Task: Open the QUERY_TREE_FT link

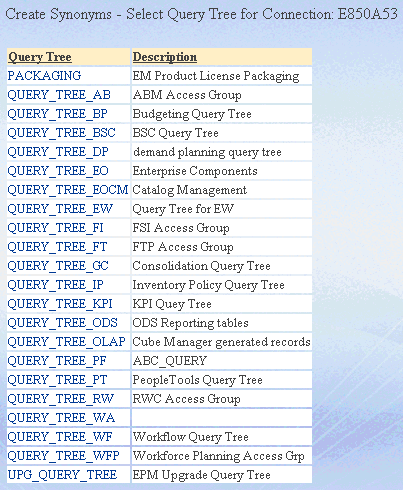Action: [57, 247]
